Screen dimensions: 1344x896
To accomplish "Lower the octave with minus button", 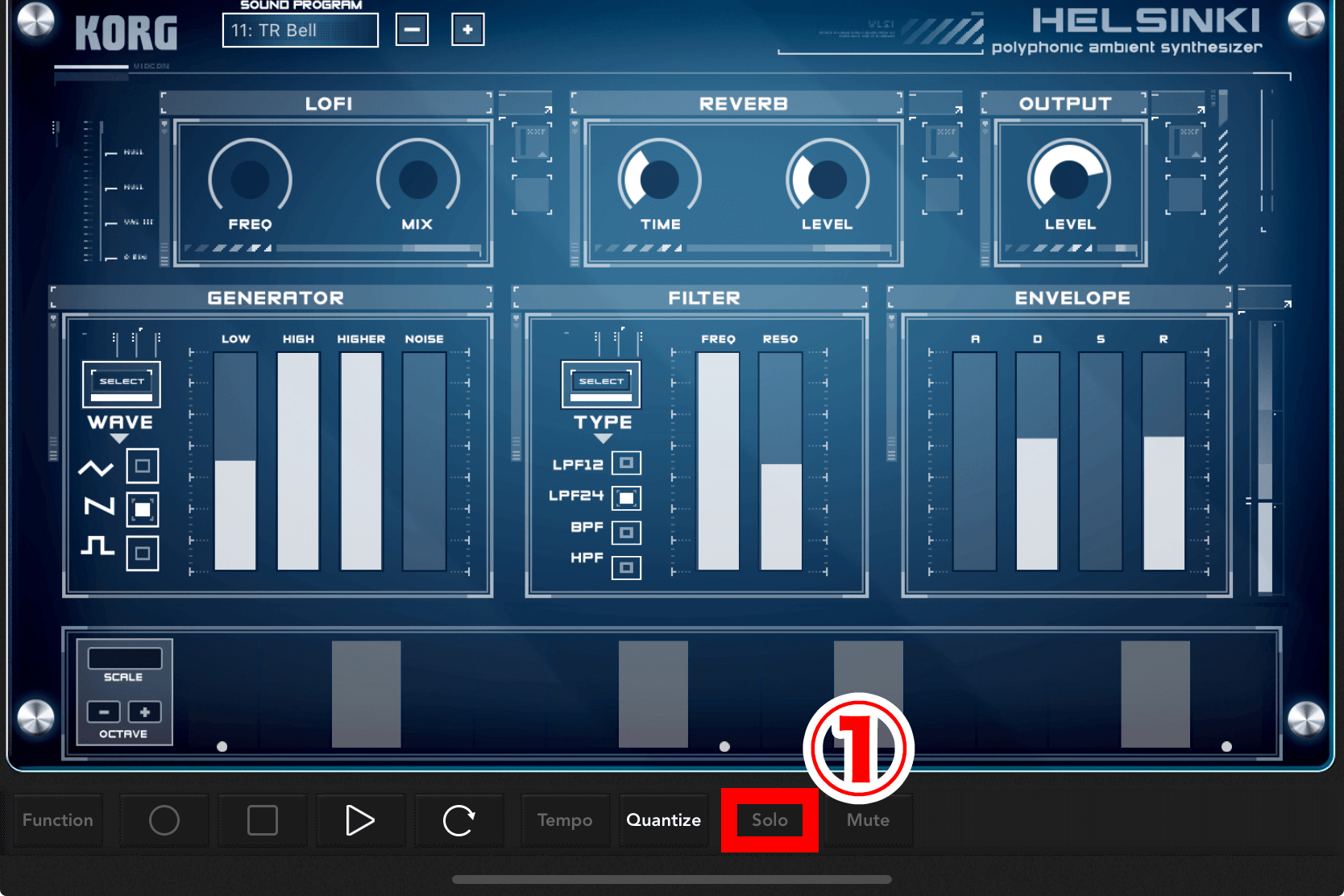I will coord(104,712).
